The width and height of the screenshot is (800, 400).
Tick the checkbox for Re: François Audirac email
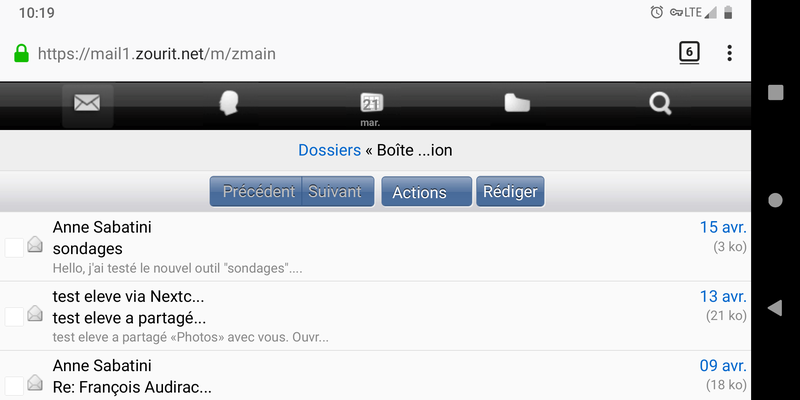[14, 386]
